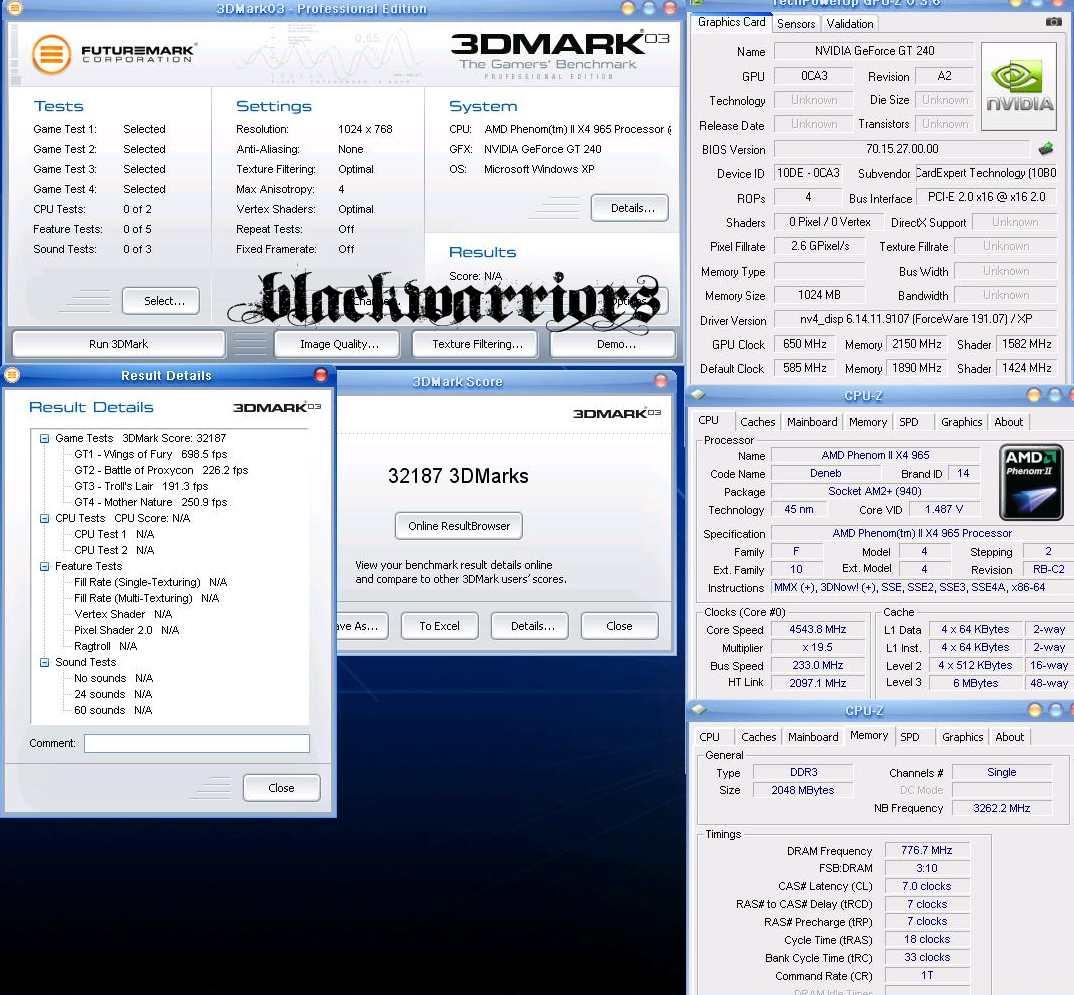Click the NVIDIA logo in GPU-Z

click(1019, 86)
